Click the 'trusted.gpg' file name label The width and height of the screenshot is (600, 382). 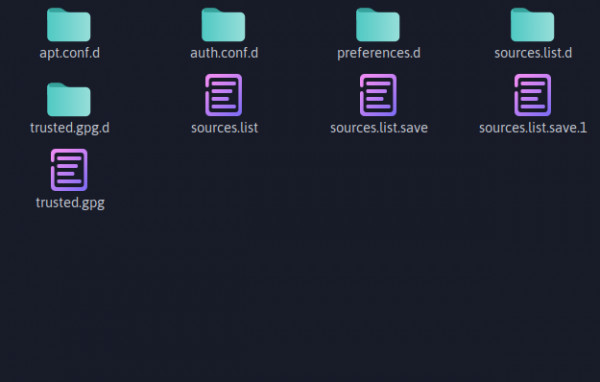click(70, 203)
